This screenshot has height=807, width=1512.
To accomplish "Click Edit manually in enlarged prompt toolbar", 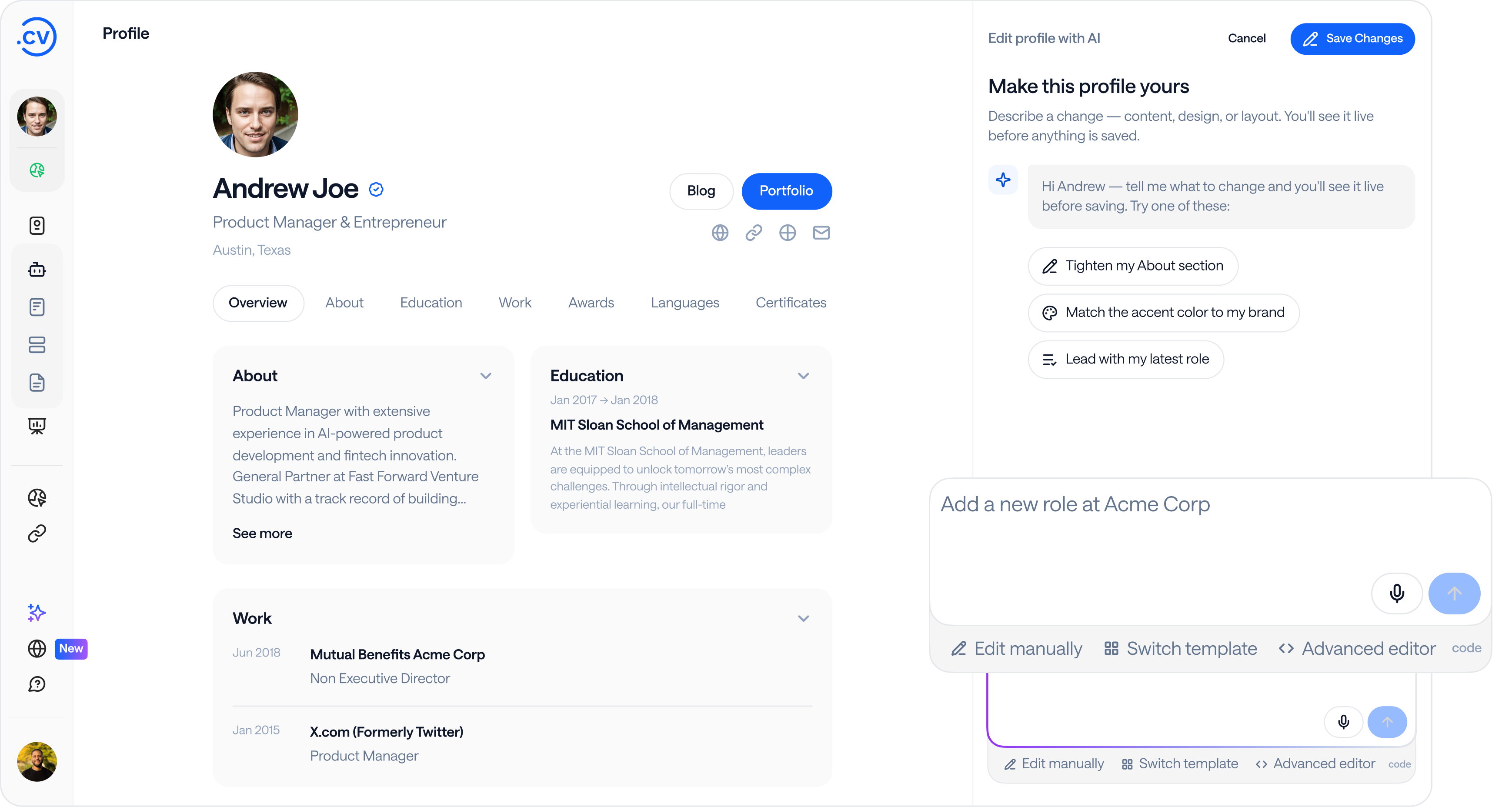I will [x=1017, y=649].
